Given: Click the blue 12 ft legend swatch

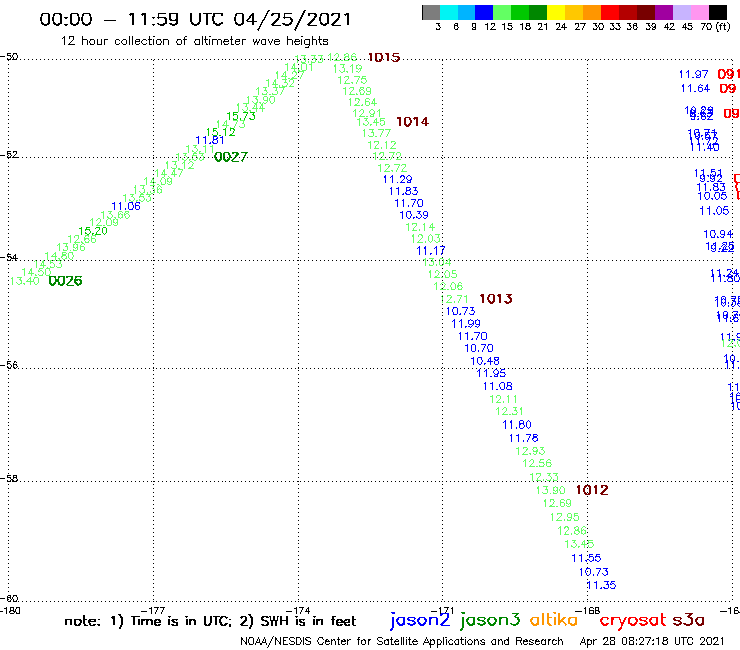Looking at the screenshot, I should click(x=484, y=12).
